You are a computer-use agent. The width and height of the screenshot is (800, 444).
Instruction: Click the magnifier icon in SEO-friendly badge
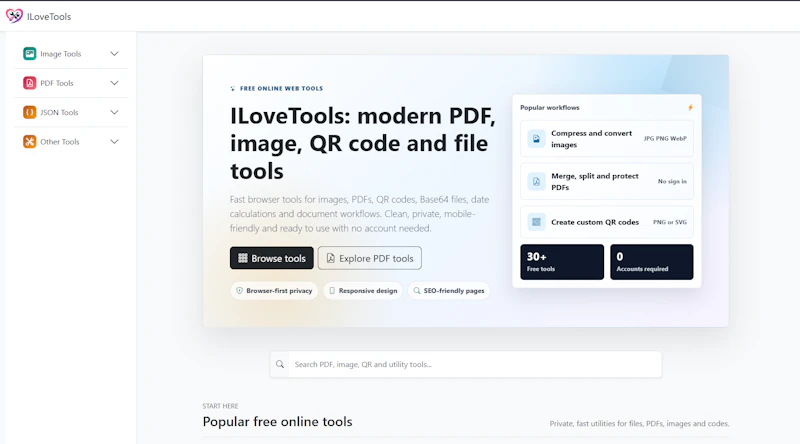[417, 291]
